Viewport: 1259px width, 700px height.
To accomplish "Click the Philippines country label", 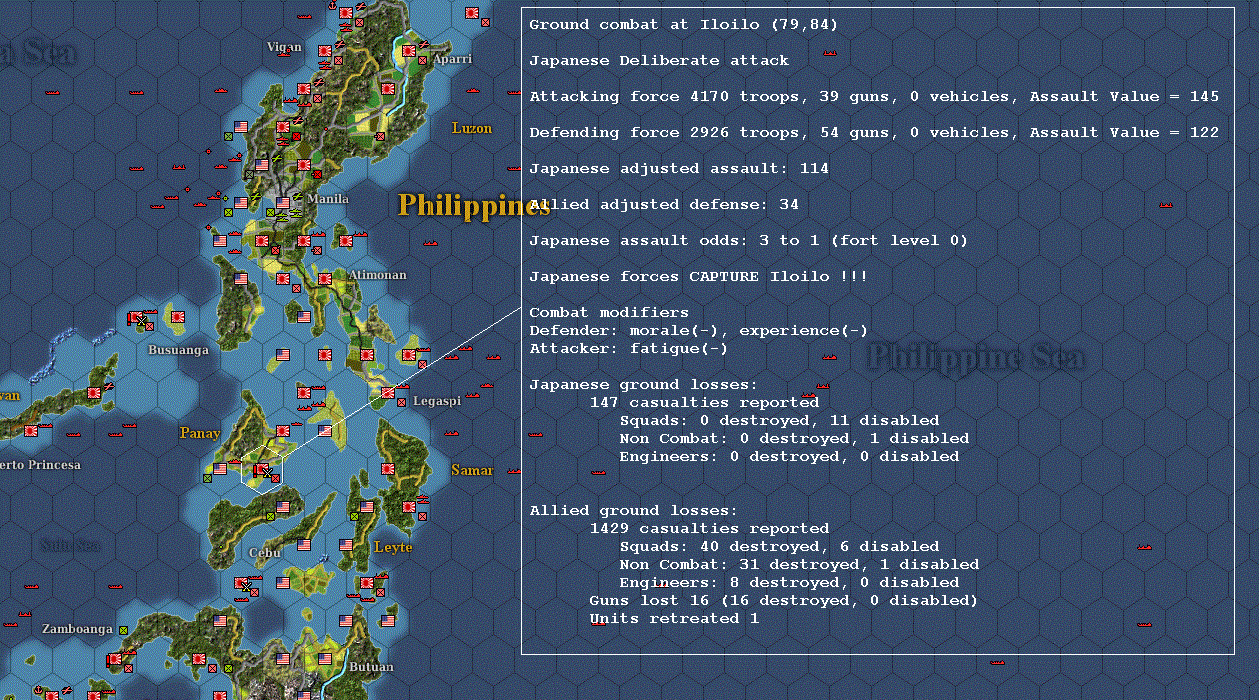I will [x=474, y=205].
